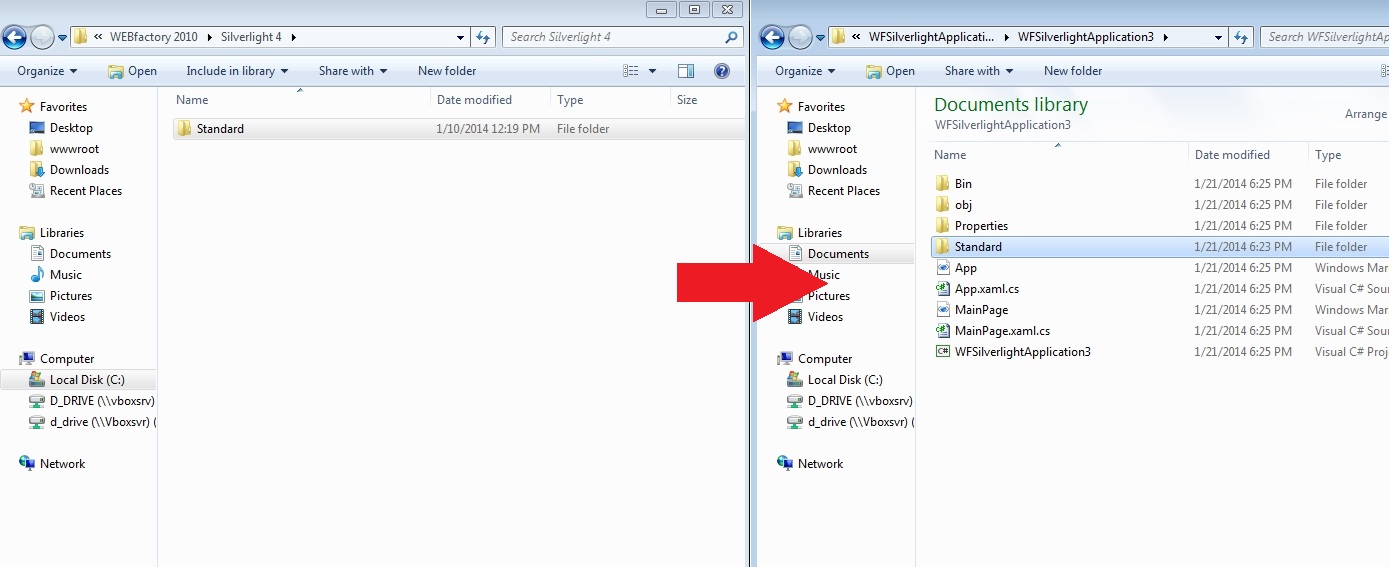Click refresh icon beside left address bar
Screen dimensions: 1389x567
point(483,37)
